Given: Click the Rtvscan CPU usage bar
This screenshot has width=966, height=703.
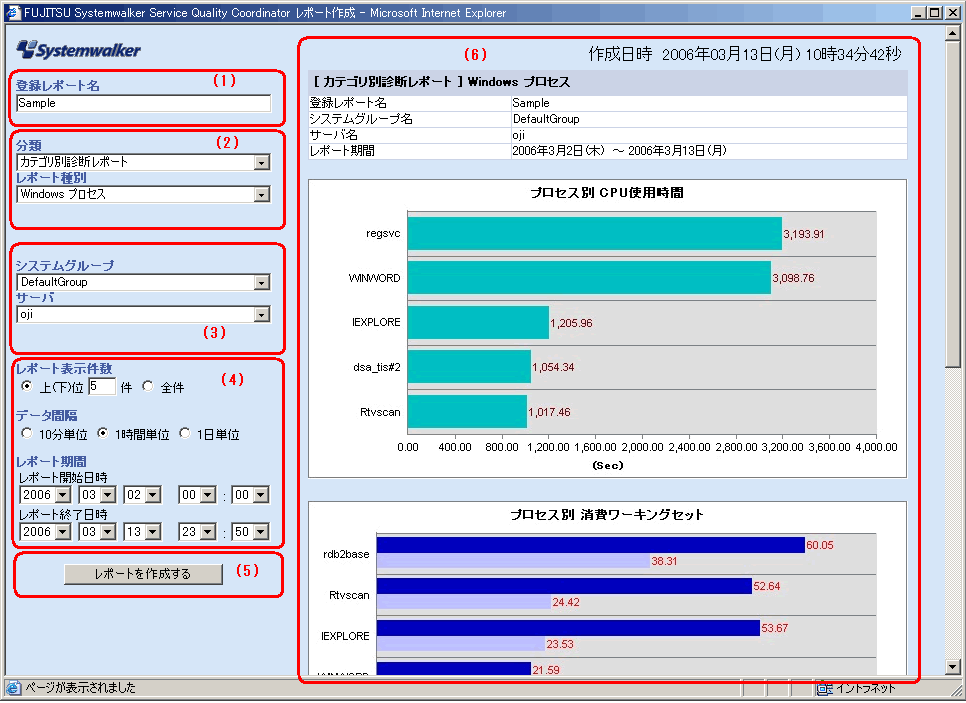Looking at the screenshot, I should point(467,412).
